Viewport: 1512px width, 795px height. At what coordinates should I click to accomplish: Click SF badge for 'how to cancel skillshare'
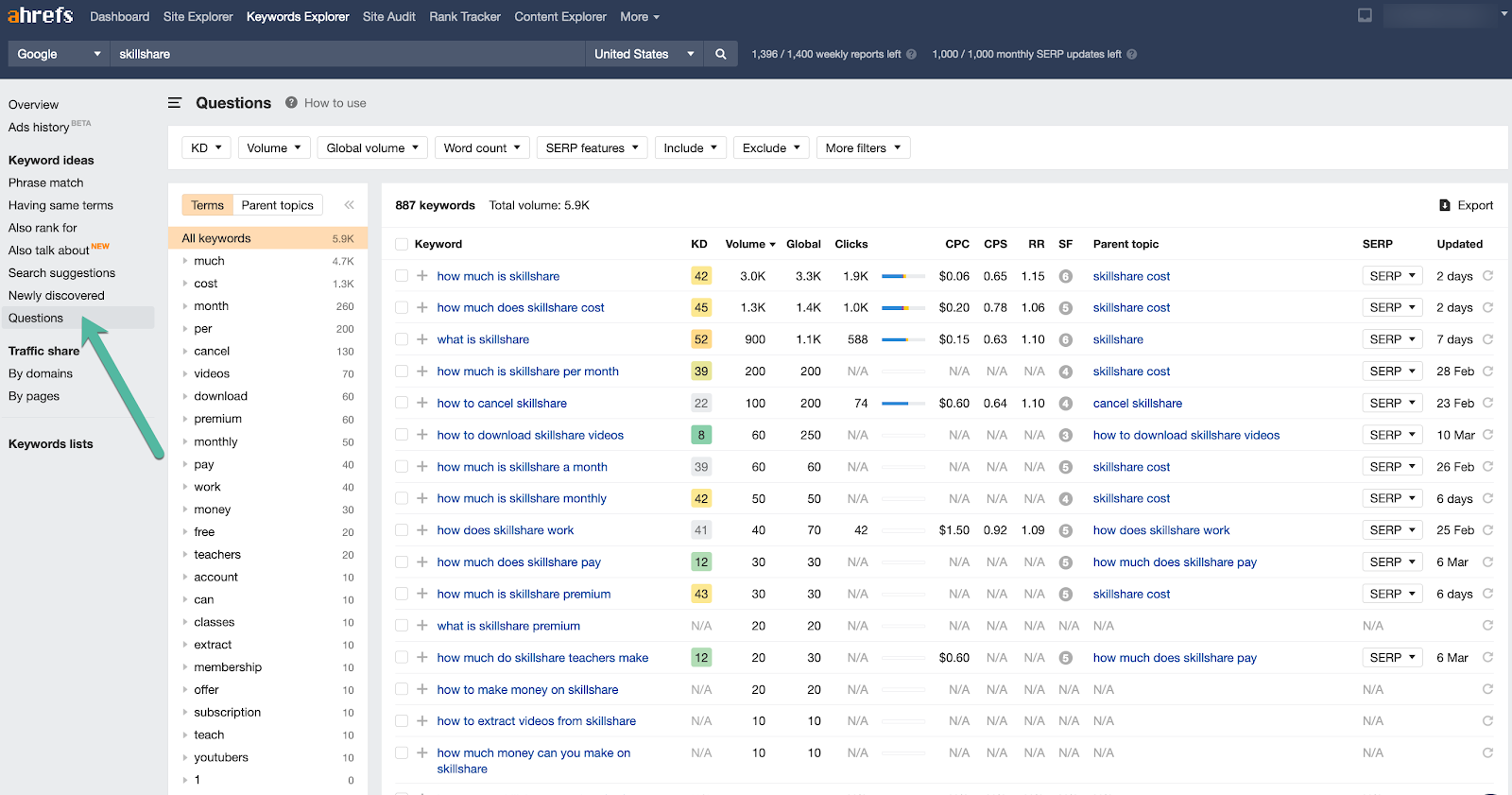coord(1066,403)
